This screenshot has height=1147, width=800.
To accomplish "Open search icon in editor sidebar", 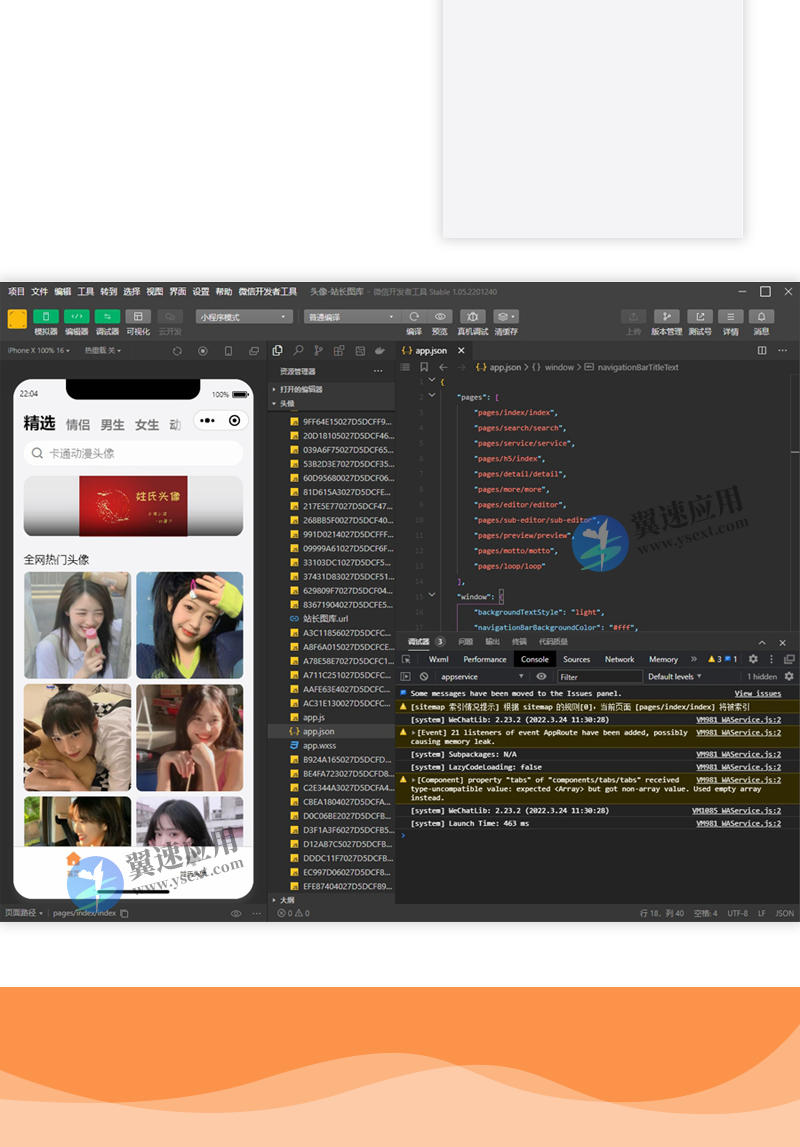I will point(298,351).
